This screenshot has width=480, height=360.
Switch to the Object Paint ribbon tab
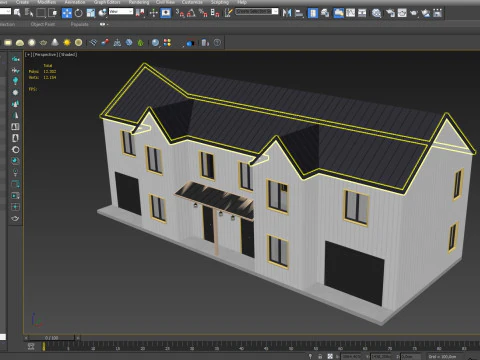(43, 24)
